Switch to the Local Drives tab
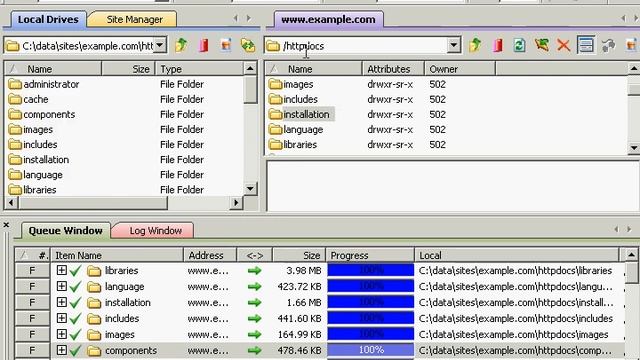The width and height of the screenshot is (640, 360). tap(48, 19)
